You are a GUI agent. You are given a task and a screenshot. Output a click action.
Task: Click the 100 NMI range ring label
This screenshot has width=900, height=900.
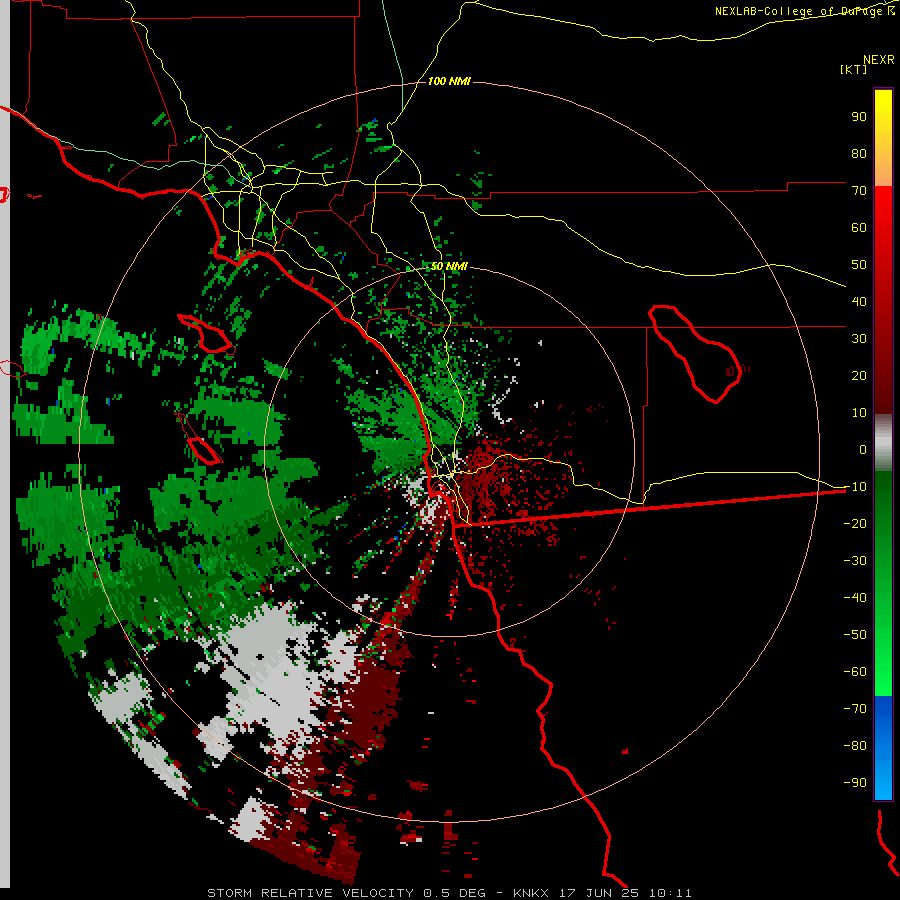point(449,82)
